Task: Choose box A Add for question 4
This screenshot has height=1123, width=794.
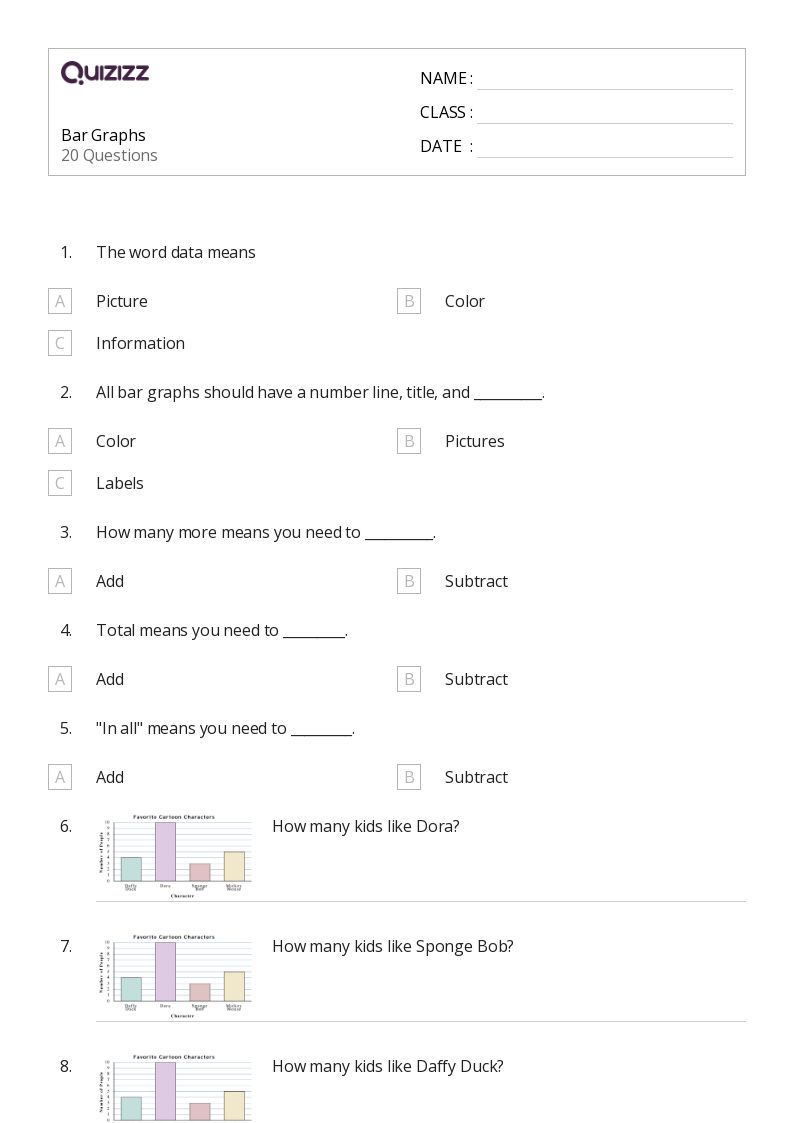Action: [x=60, y=679]
